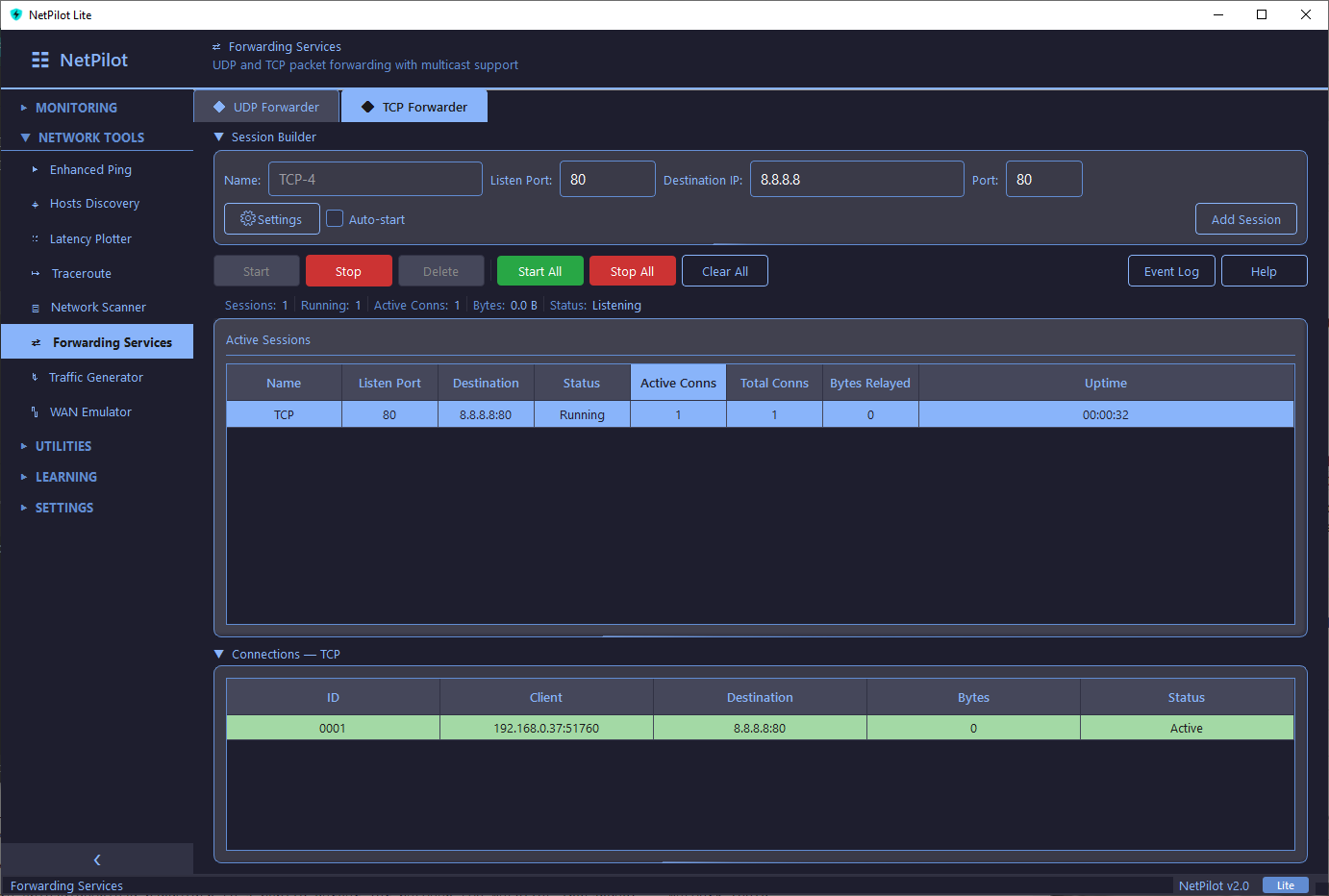Viewport: 1329px width, 896px height.
Task: Collapse the sidebar with the chevron arrow
Action: pyautogui.click(x=97, y=859)
